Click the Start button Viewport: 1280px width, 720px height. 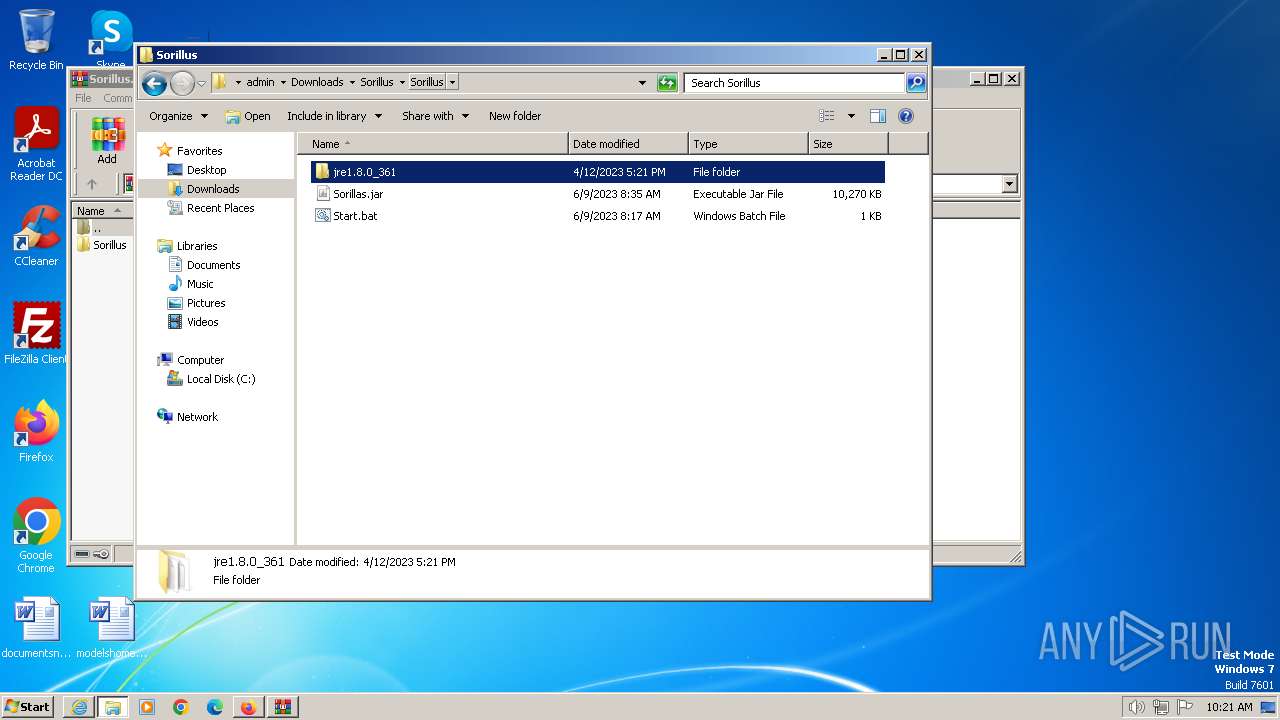27,706
